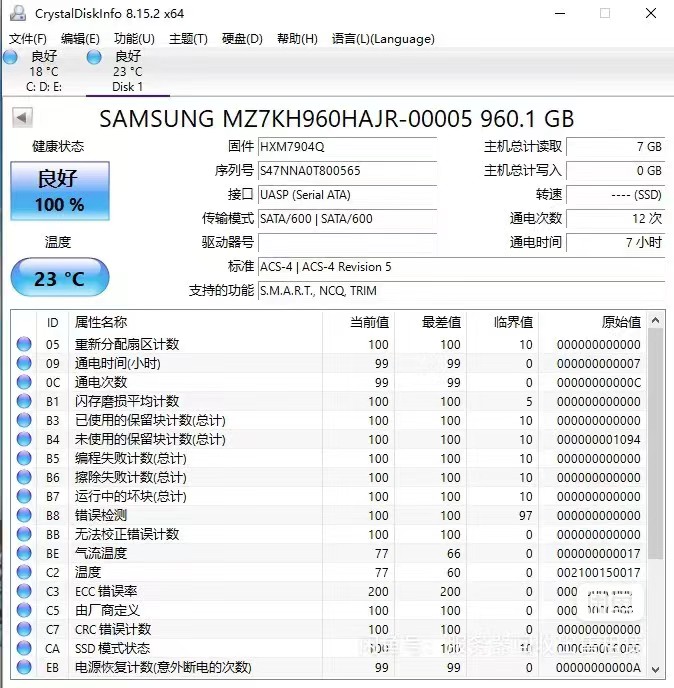Screen dimensions: 674x688
Task: Click the serial number field S47NNA0T800565
Action: click(347, 171)
